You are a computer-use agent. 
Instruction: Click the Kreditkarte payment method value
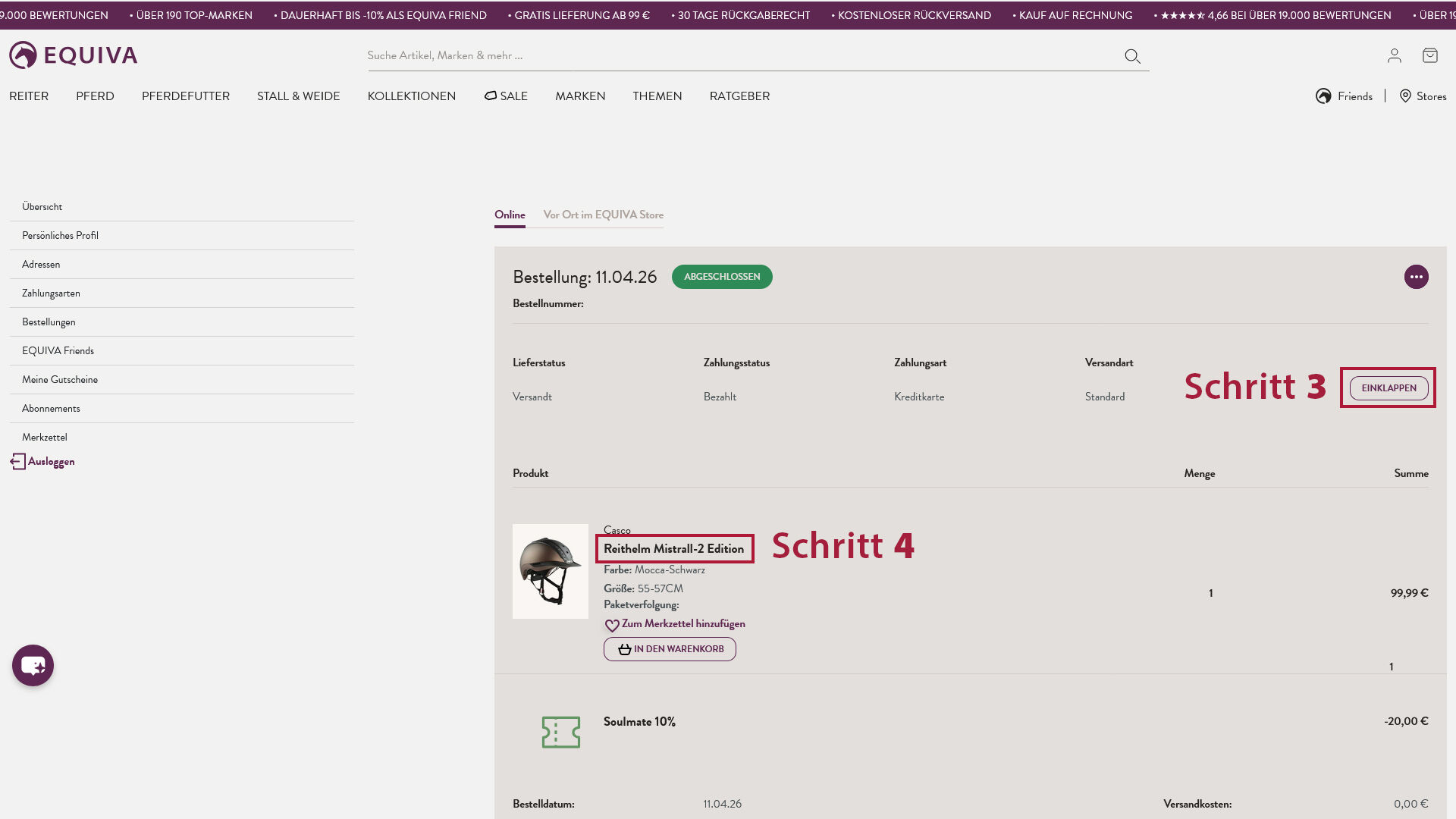coord(919,397)
